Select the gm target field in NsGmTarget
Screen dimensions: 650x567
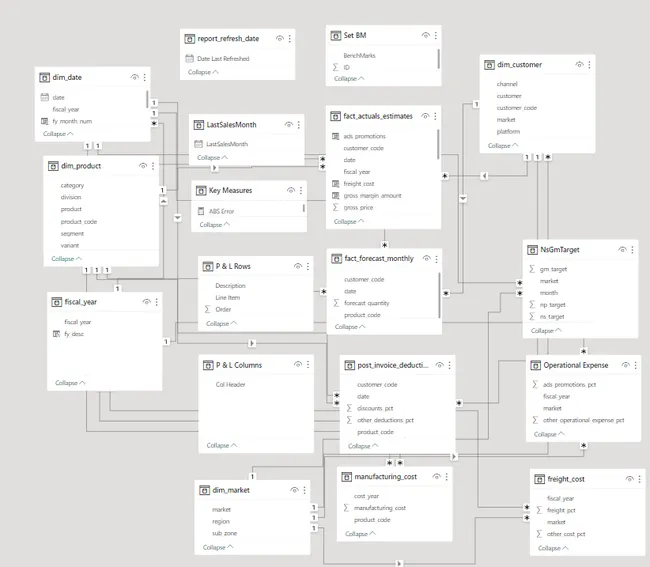[553, 269]
